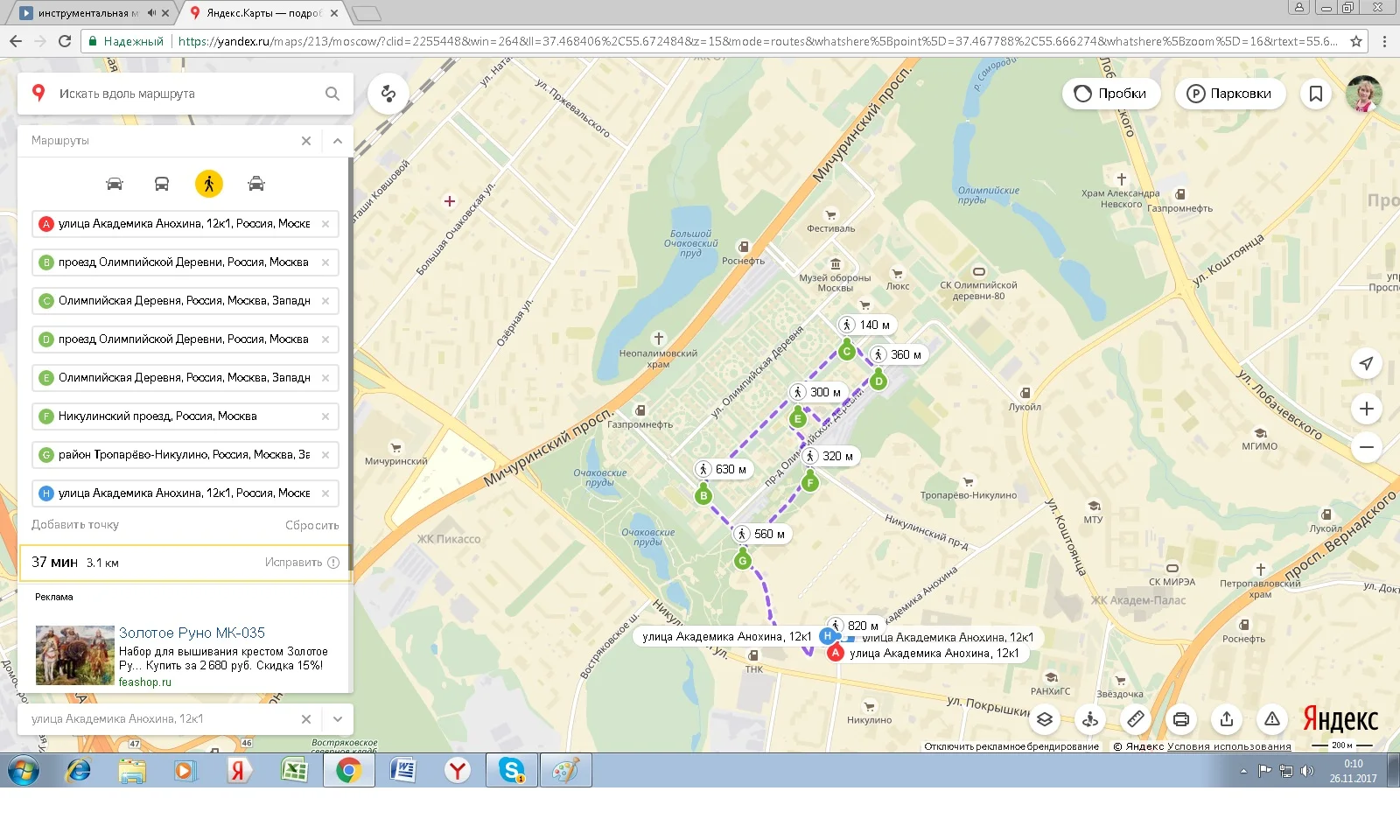Toggle the Пробки traffic layer
This screenshot has width=1400, height=840.
[x=1110, y=94]
